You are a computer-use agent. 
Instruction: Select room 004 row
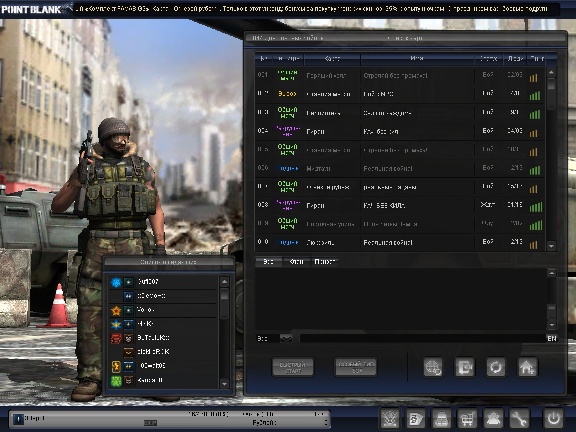click(400, 131)
